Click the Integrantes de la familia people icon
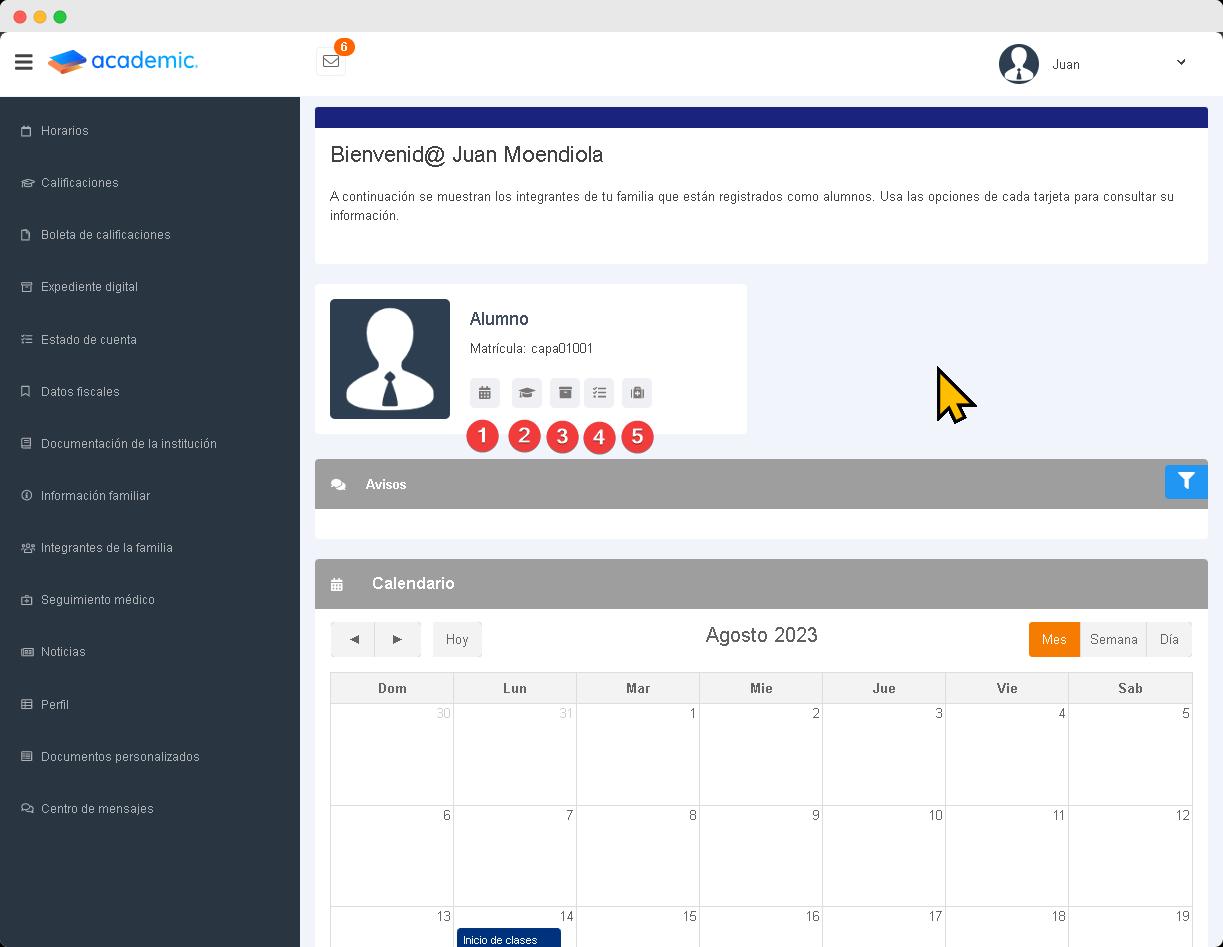 pos(27,548)
